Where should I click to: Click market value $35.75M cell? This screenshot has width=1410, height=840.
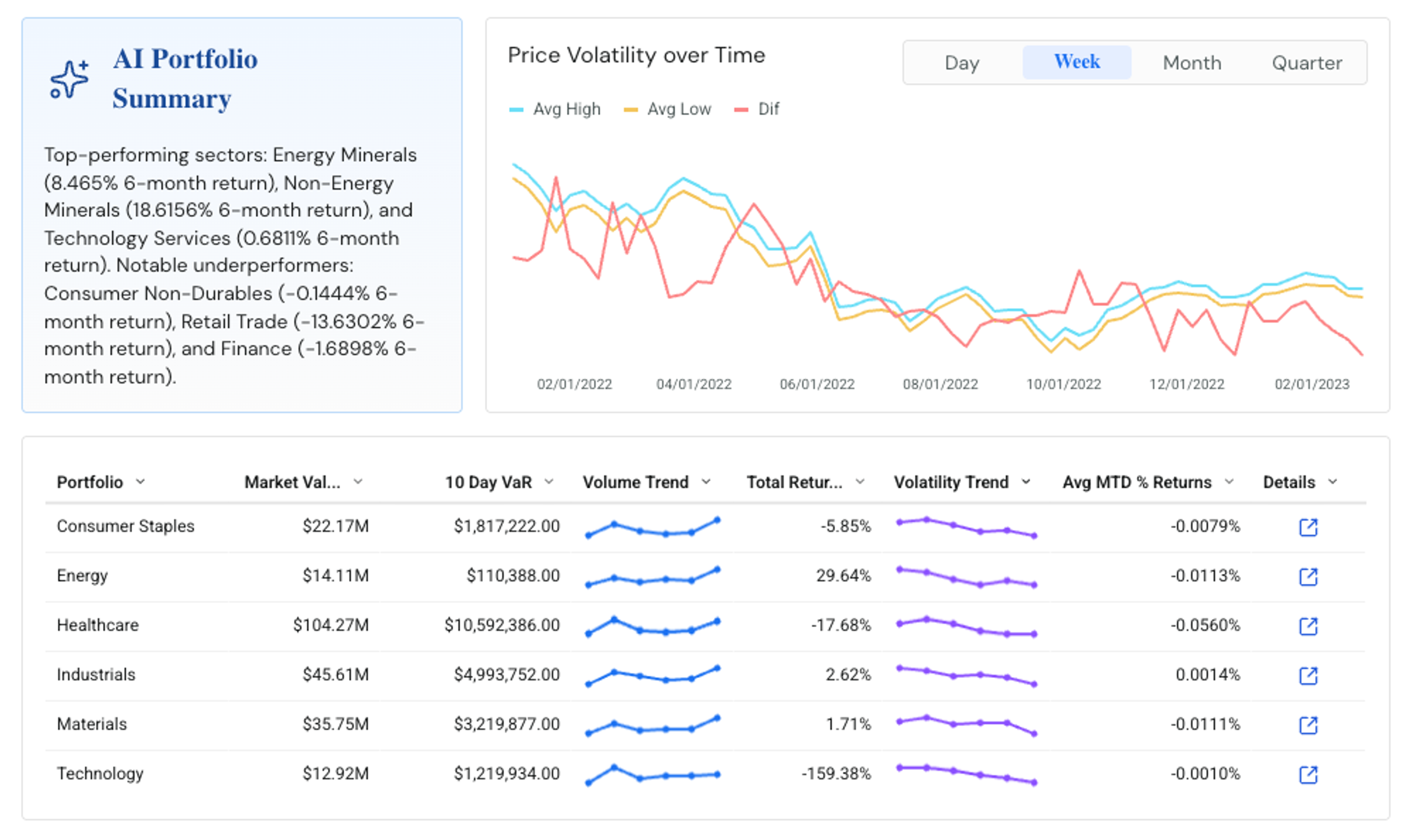point(335,724)
